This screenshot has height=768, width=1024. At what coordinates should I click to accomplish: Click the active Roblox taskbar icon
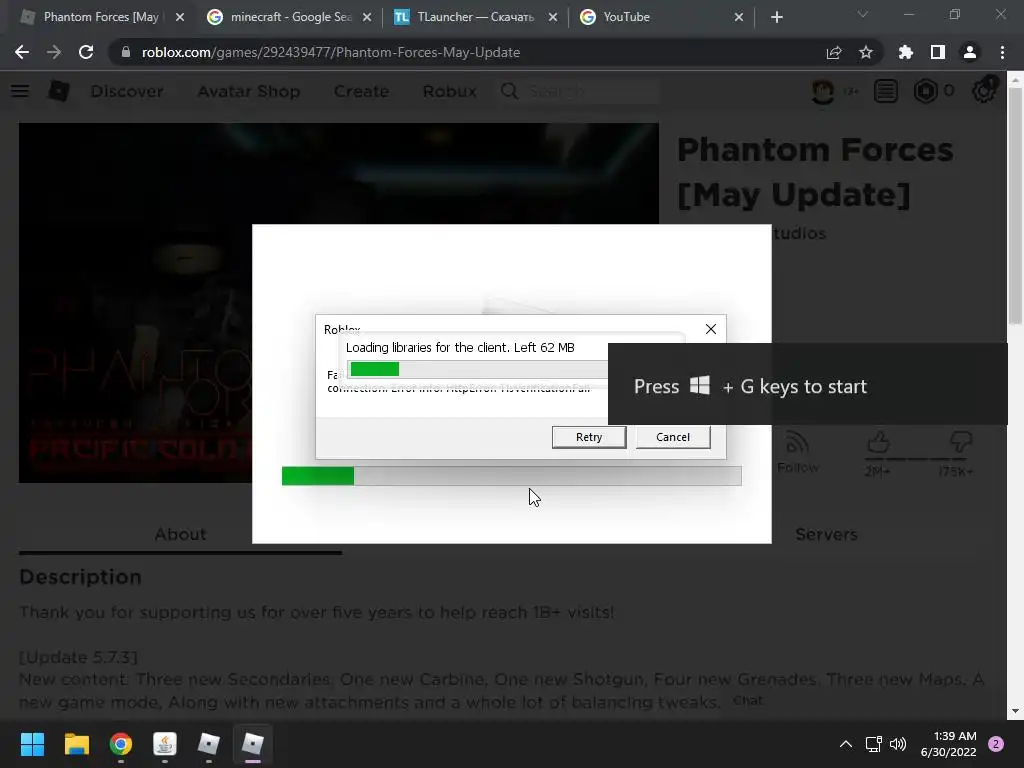pyautogui.click(x=252, y=744)
